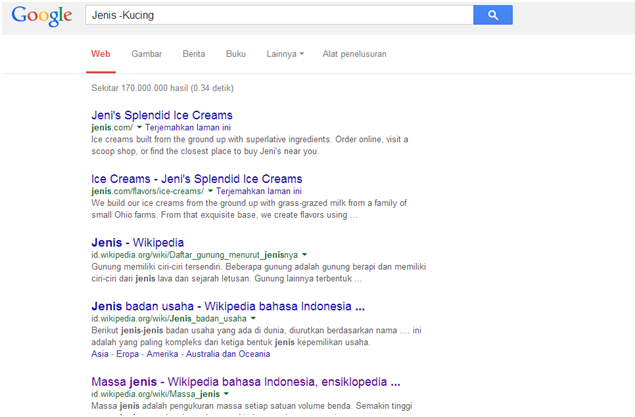
Task: Click Terjemahkan laman ini for jenis.com/
Action: pos(188,128)
